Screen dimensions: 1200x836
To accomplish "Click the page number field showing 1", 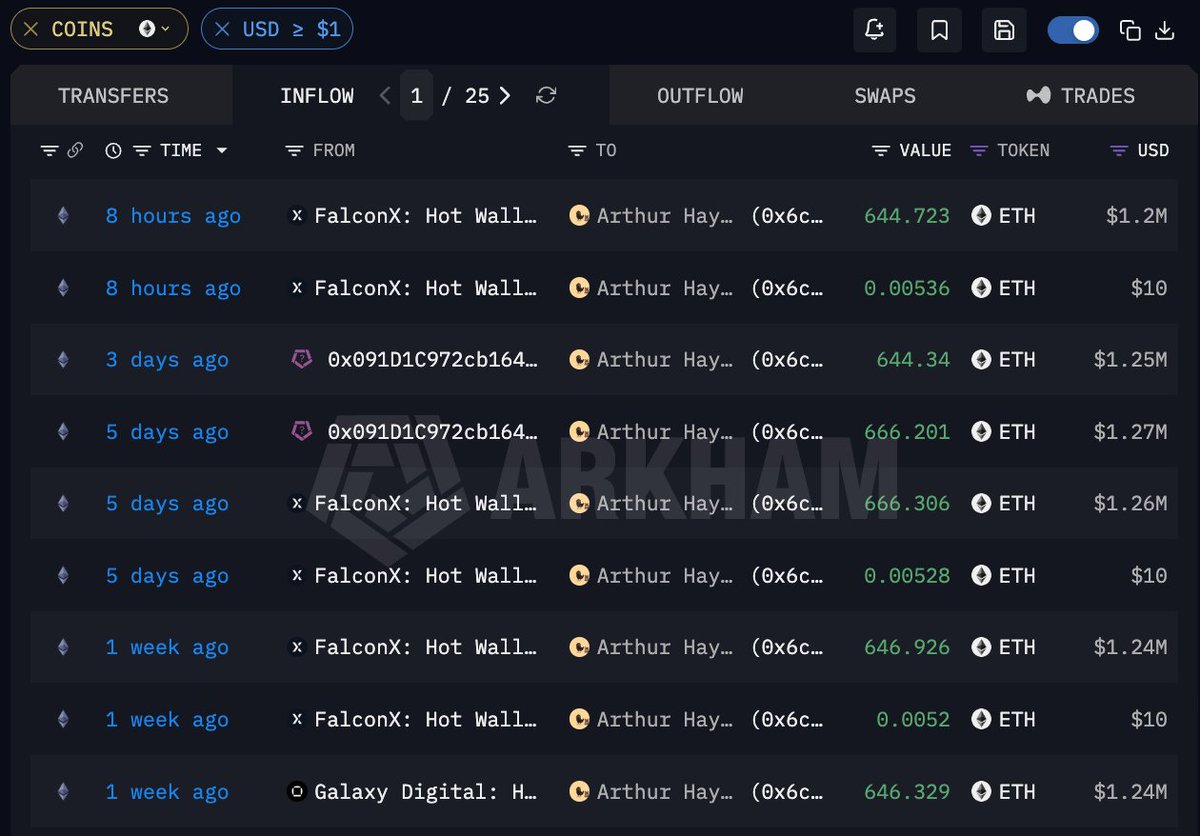I will 416,96.
